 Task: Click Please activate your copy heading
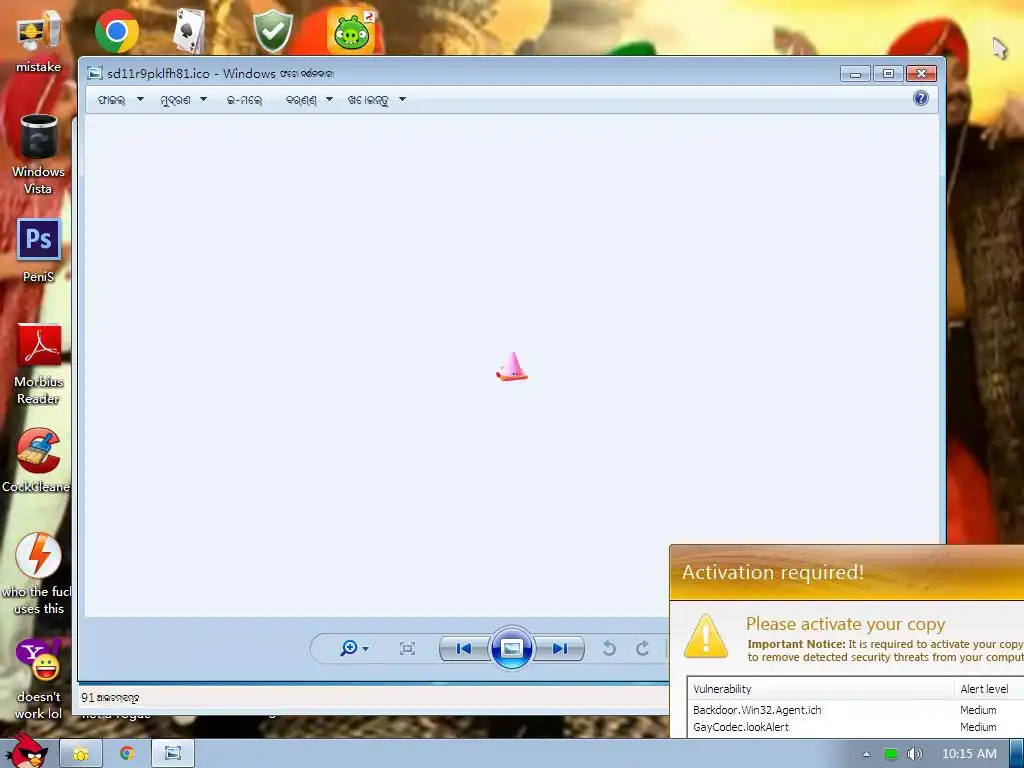[x=846, y=624]
